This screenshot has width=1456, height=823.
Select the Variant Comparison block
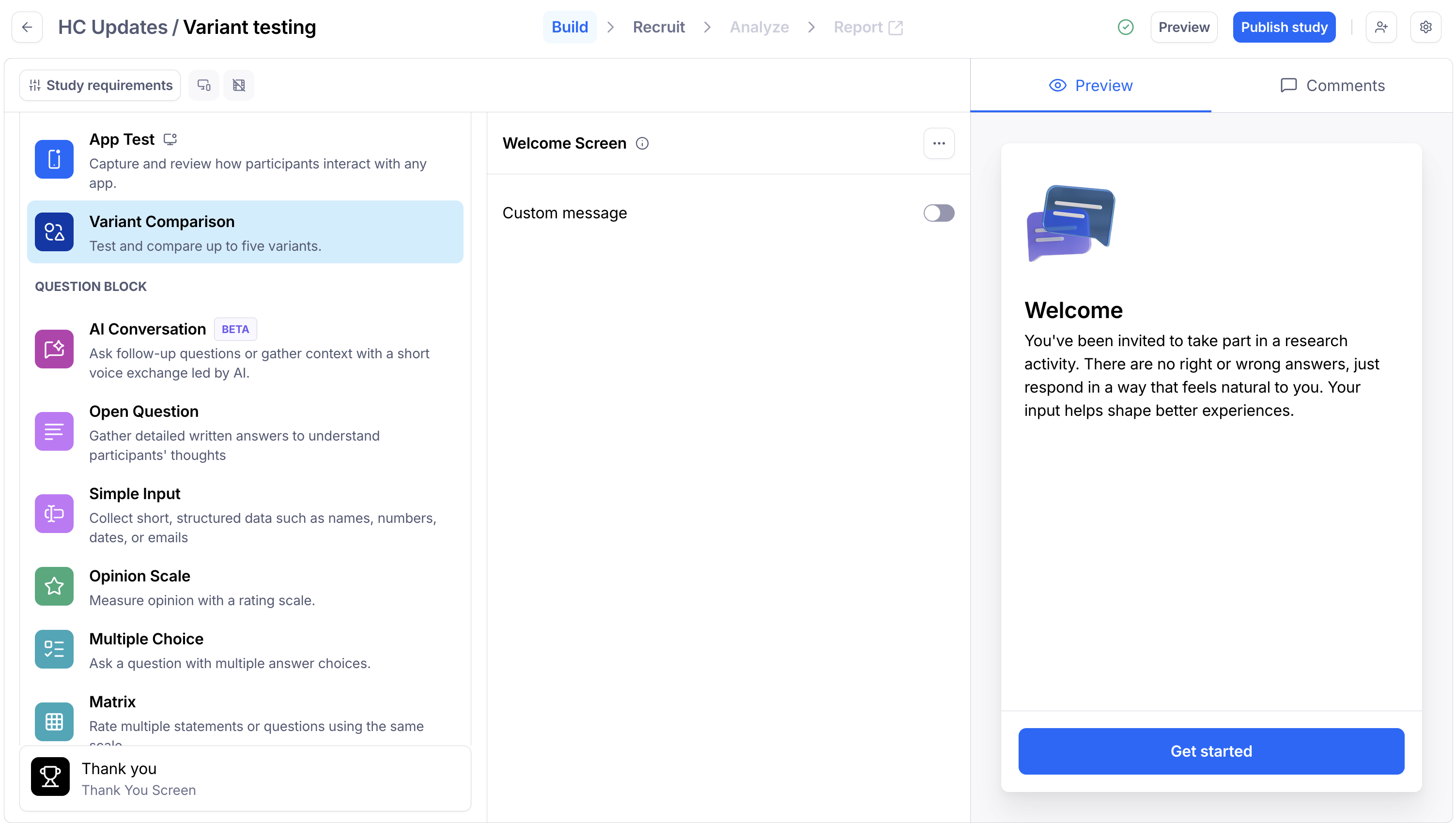(x=246, y=232)
